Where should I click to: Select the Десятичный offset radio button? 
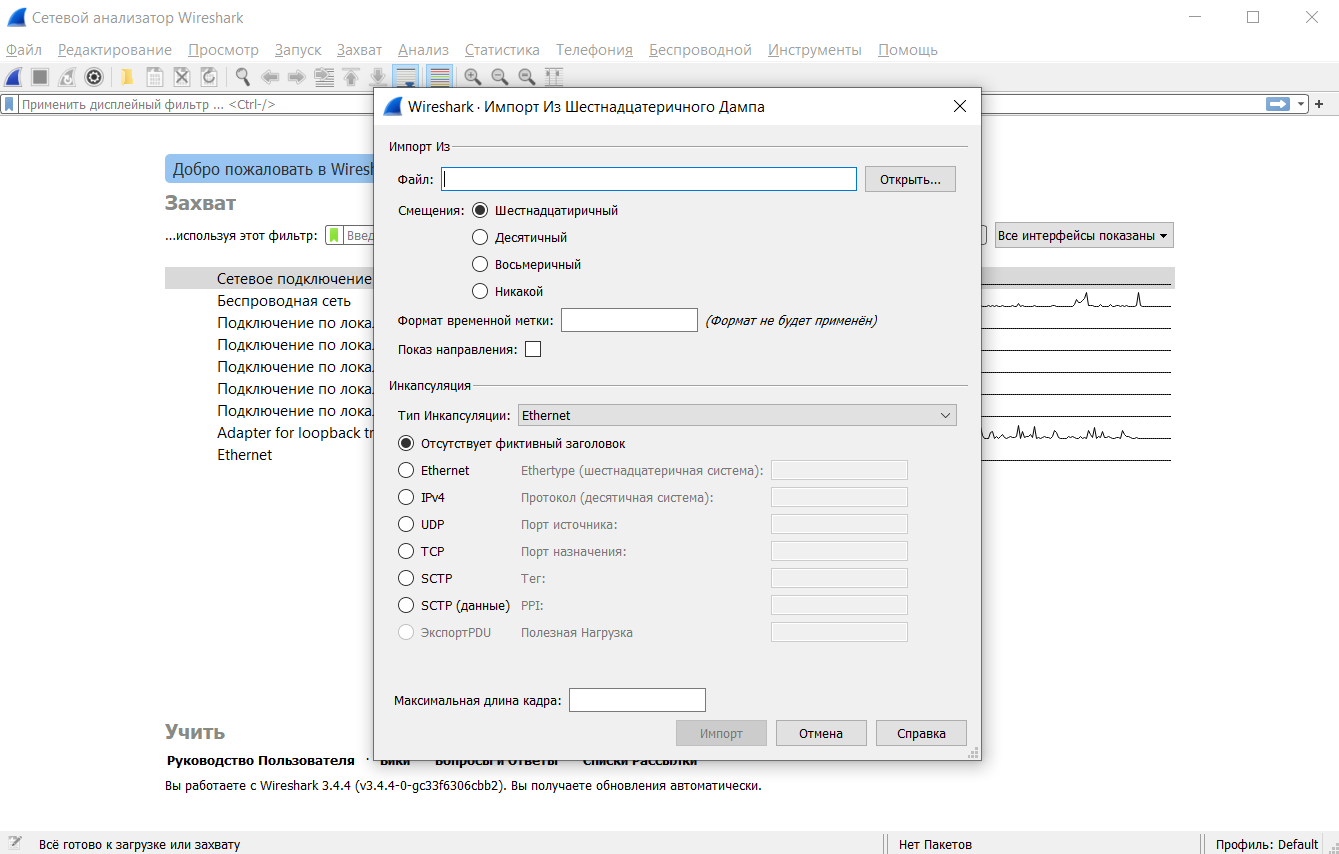480,238
